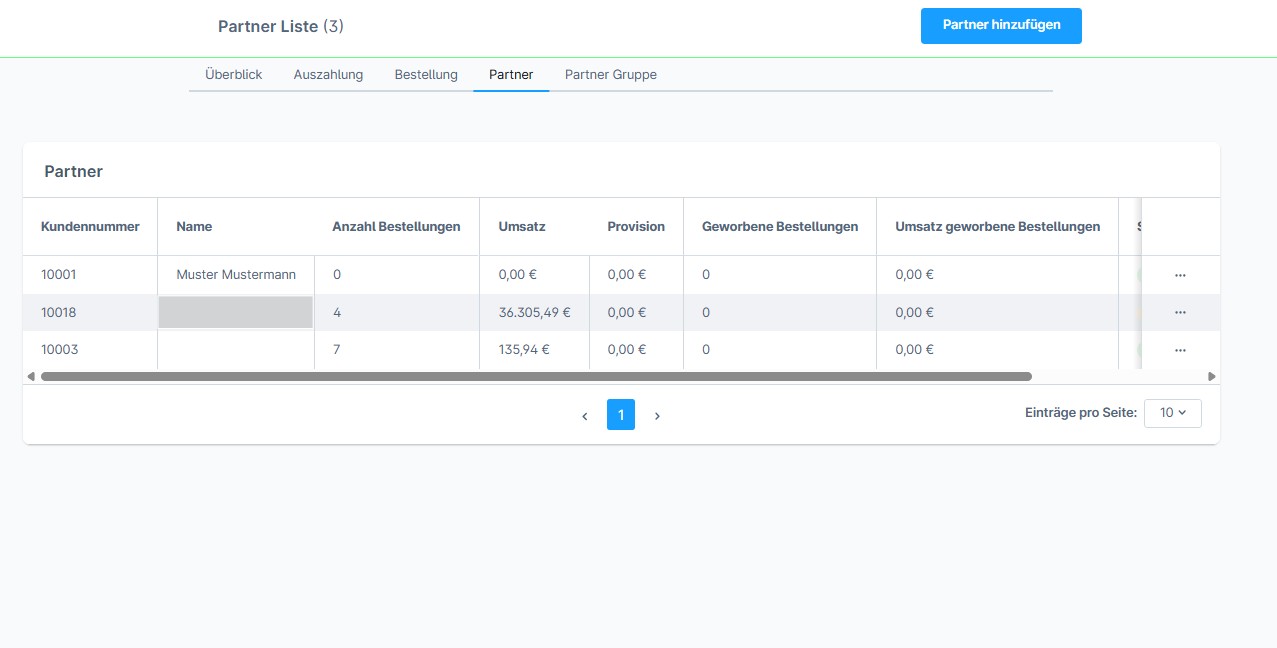Open actions menu for customer 10001
Screen dimensions: 1277x648
point(1180,275)
